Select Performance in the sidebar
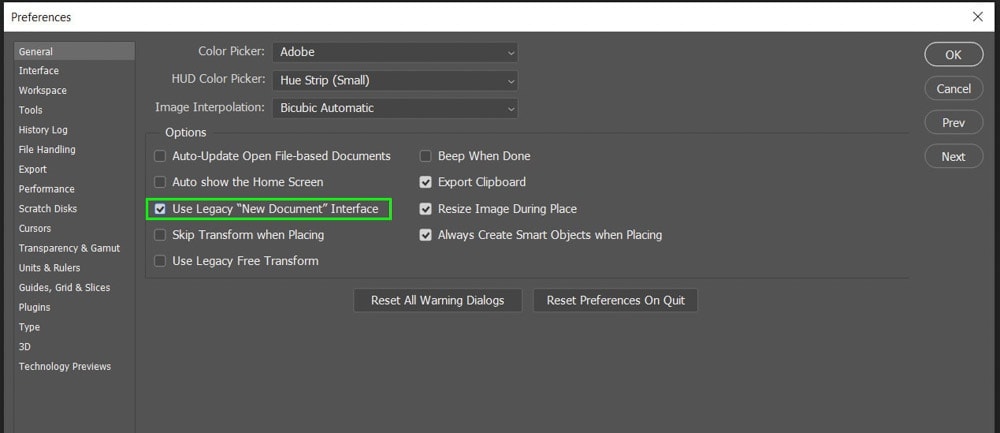The width and height of the screenshot is (1000, 433). (x=47, y=189)
